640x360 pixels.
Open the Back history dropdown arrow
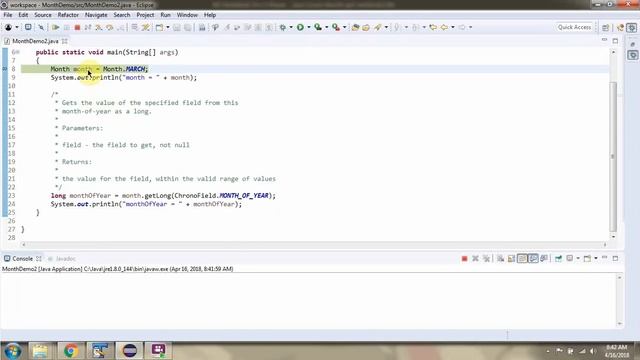[x=453, y=27]
